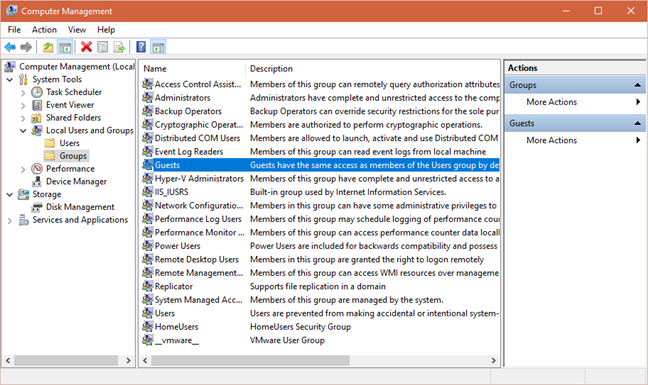The width and height of the screenshot is (648, 385).
Task: Click left arrow of list pane scrollbar
Action: click(145, 361)
